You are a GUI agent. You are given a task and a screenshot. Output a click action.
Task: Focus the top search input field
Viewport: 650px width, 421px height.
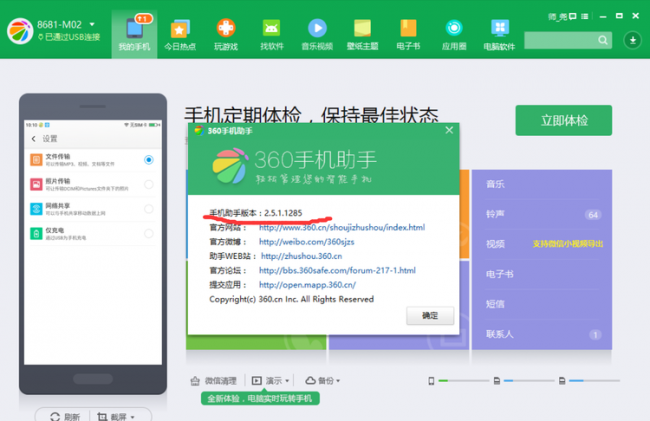click(568, 40)
